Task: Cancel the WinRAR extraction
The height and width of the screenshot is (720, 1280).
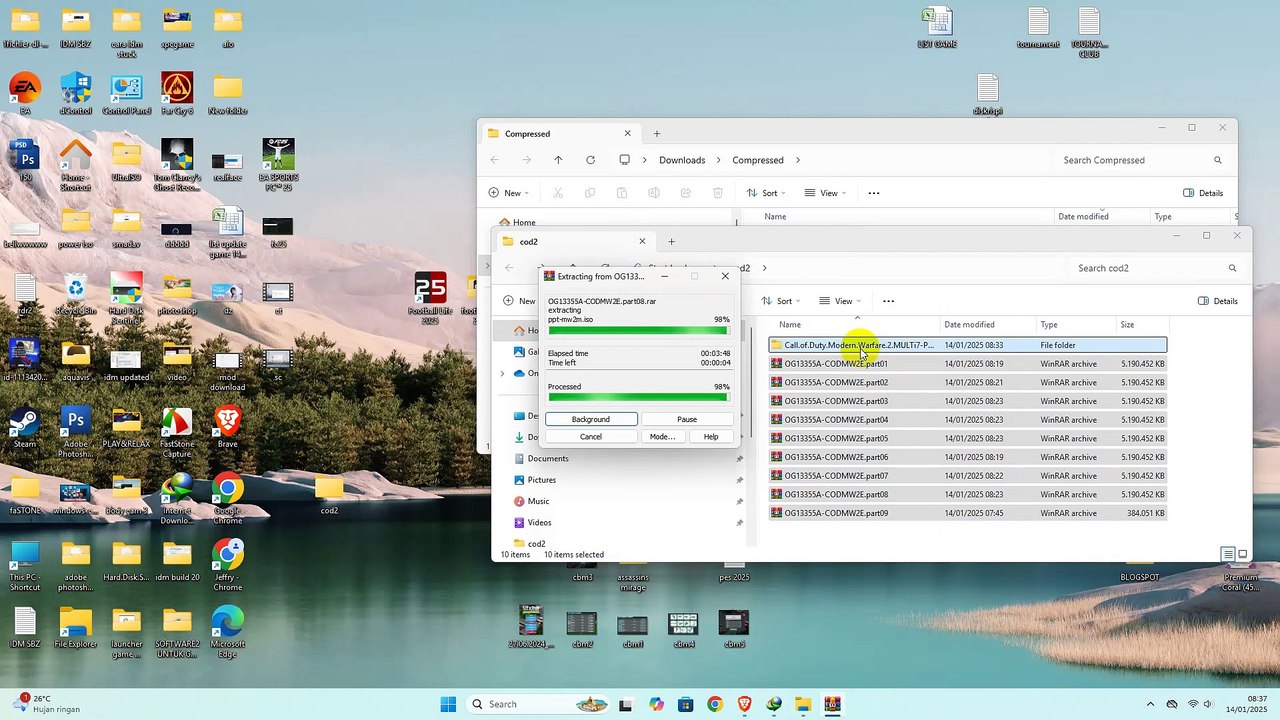Action: [x=591, y=437]
